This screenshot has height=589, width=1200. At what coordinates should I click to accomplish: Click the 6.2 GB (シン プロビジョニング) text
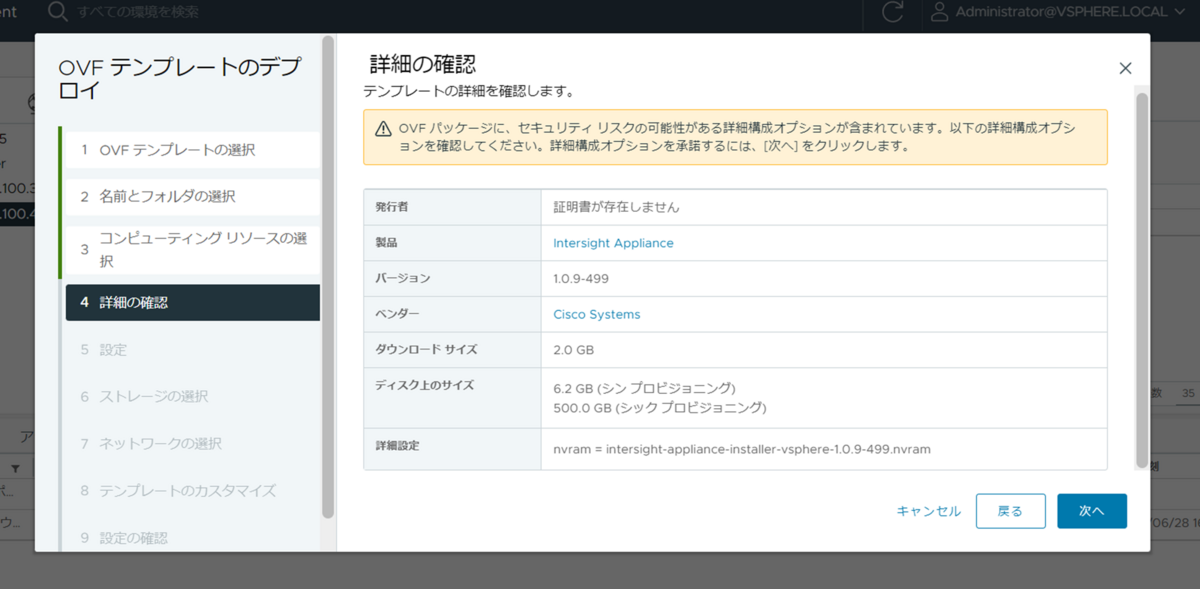point(644,388)
